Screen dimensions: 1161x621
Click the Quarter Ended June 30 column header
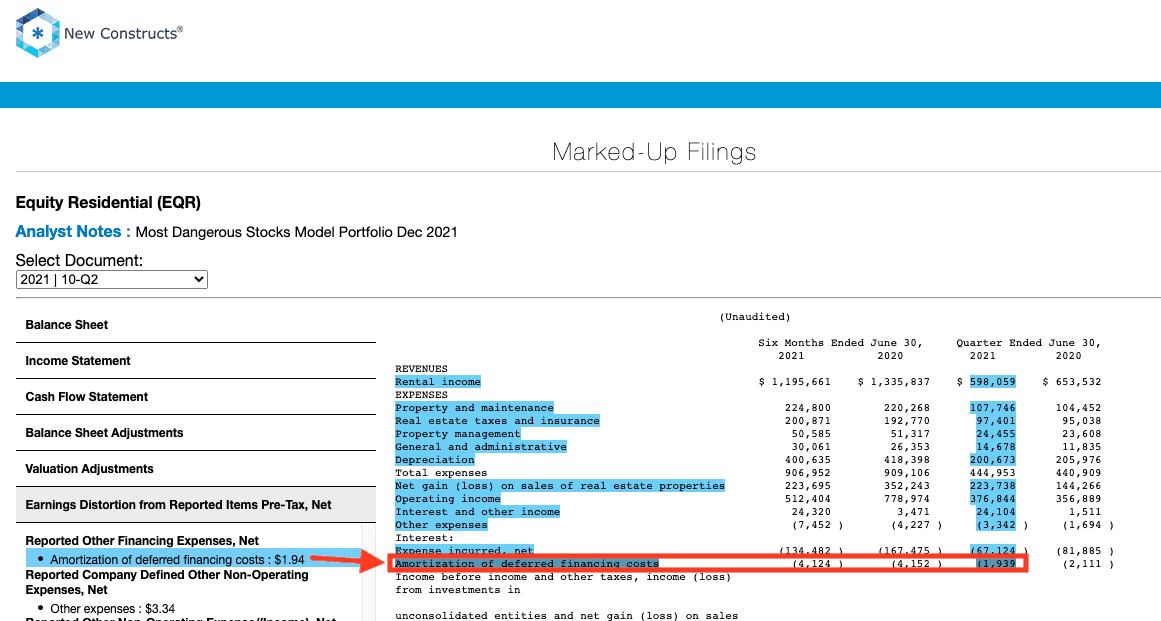coord(1028,343)
